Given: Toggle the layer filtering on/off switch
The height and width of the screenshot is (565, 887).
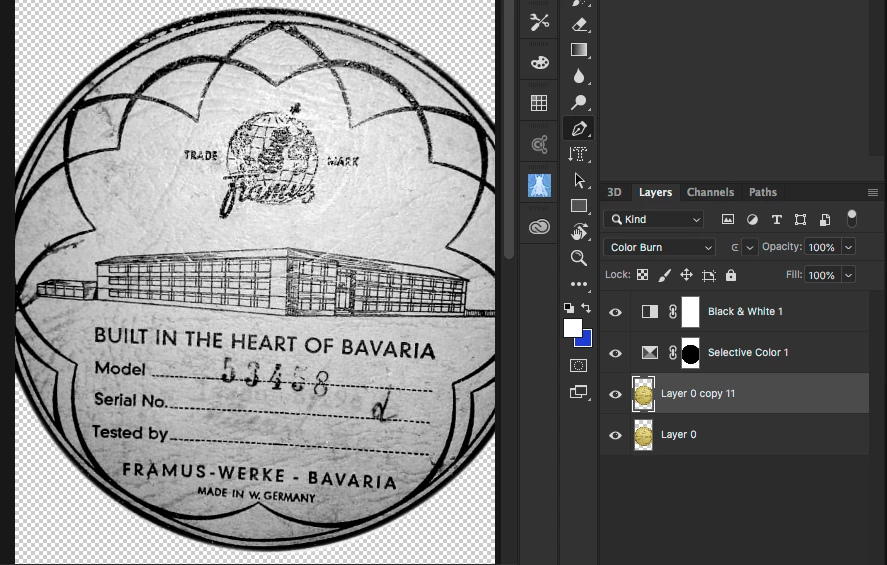Looking at the screenshot, I should 851,218.
